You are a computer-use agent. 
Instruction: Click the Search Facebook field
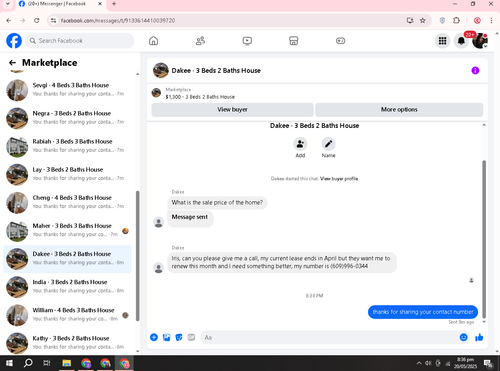tap(80, 41)
